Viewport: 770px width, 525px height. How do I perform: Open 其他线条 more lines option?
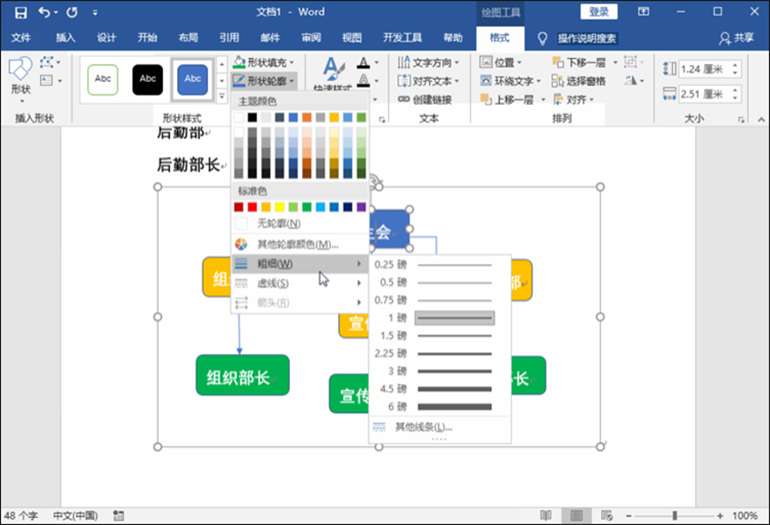tap(440, 427)
